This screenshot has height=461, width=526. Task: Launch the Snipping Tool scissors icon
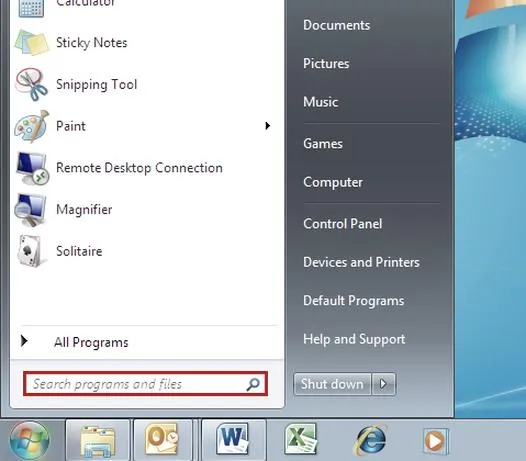pyautogui.click(x=31, y=84)
